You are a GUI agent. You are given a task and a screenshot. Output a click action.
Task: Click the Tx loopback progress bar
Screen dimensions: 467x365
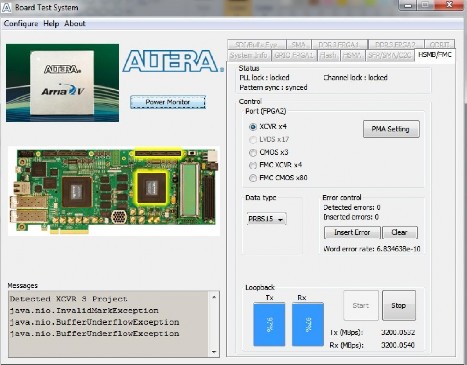pos(269,324)
